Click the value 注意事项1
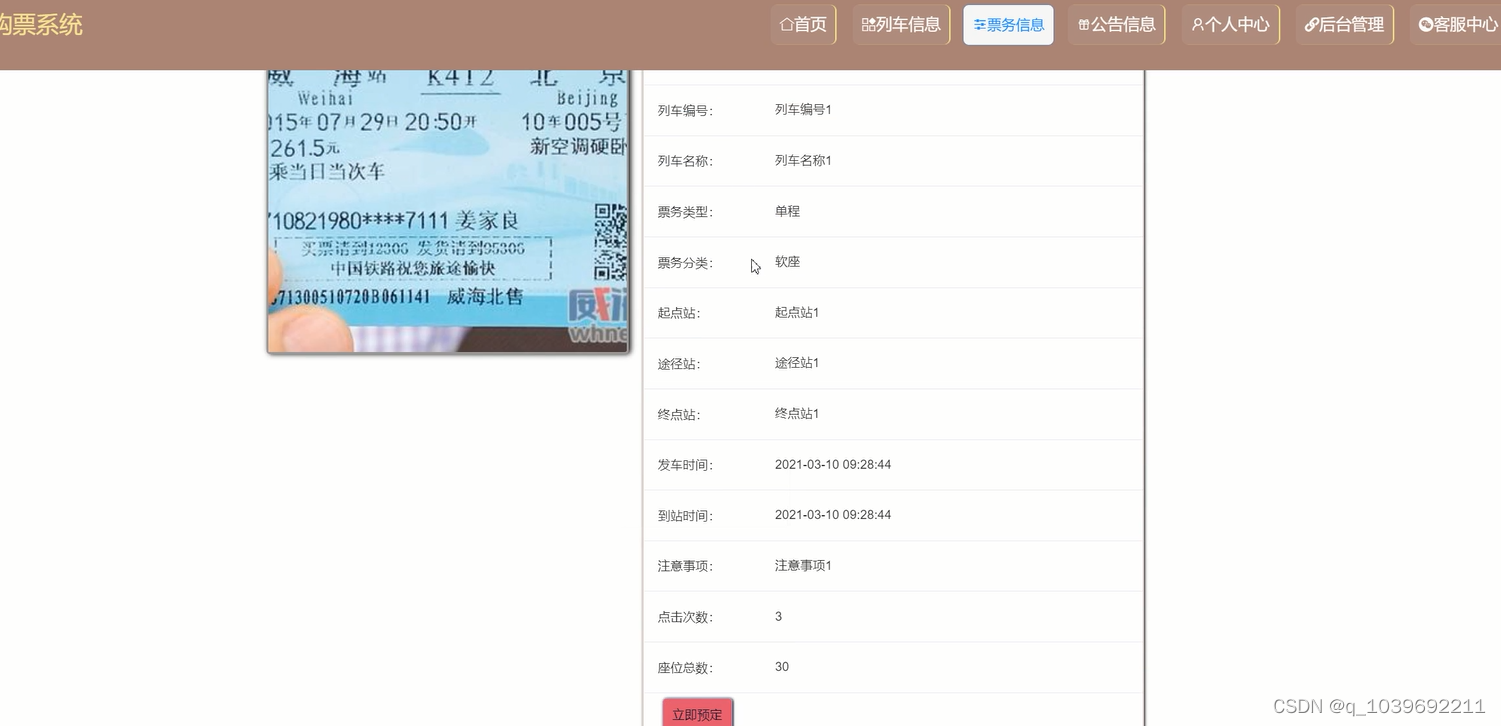The width and height of the screenshot is (1501, 726). click(x=803, y=566)
